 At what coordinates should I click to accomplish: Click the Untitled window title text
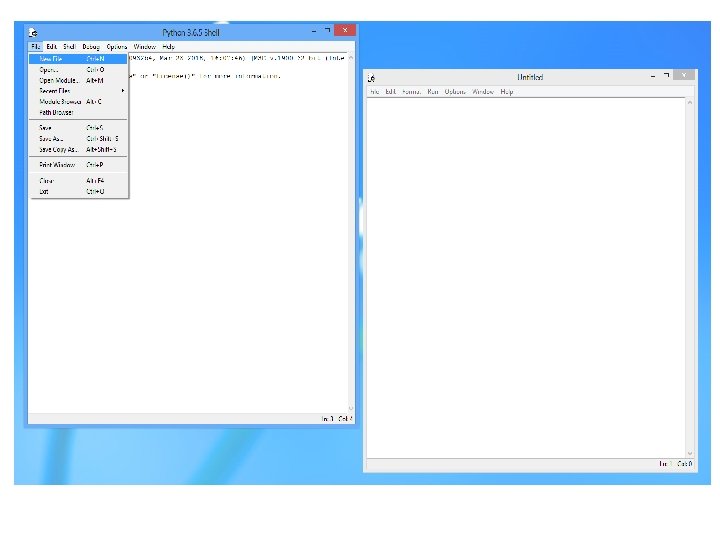530,77
